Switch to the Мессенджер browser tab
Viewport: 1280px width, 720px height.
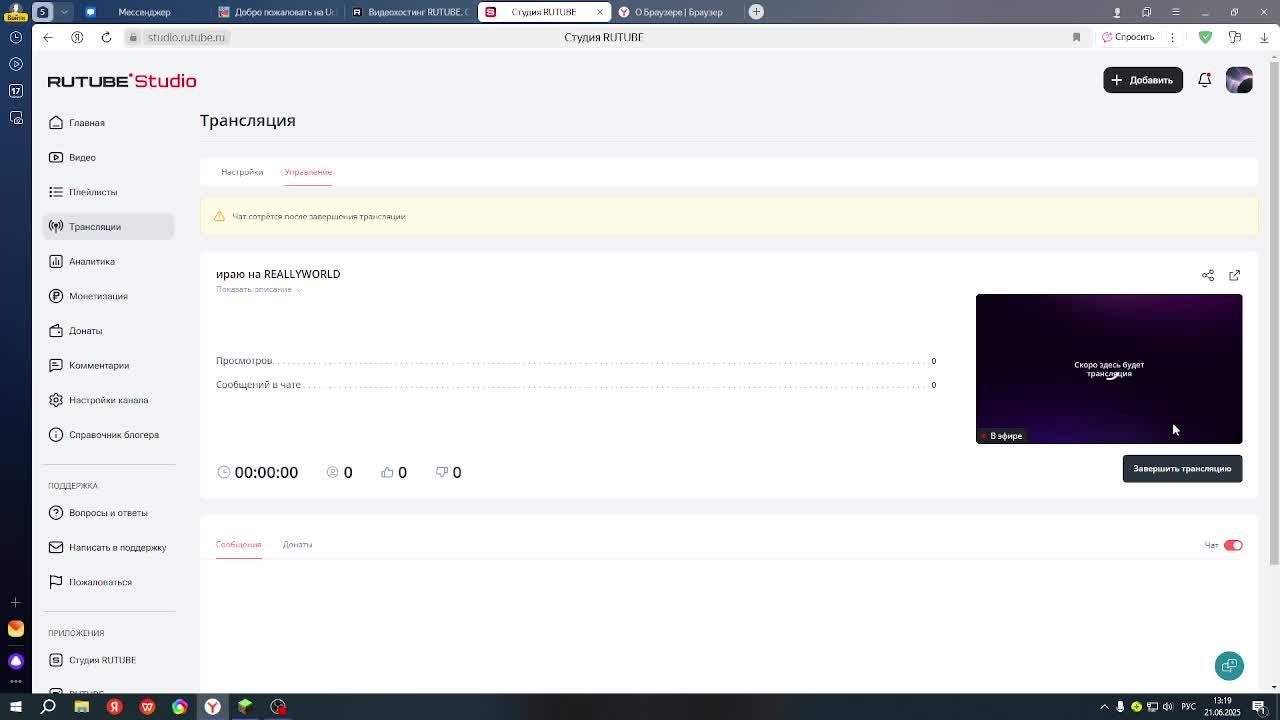point(144,12)
